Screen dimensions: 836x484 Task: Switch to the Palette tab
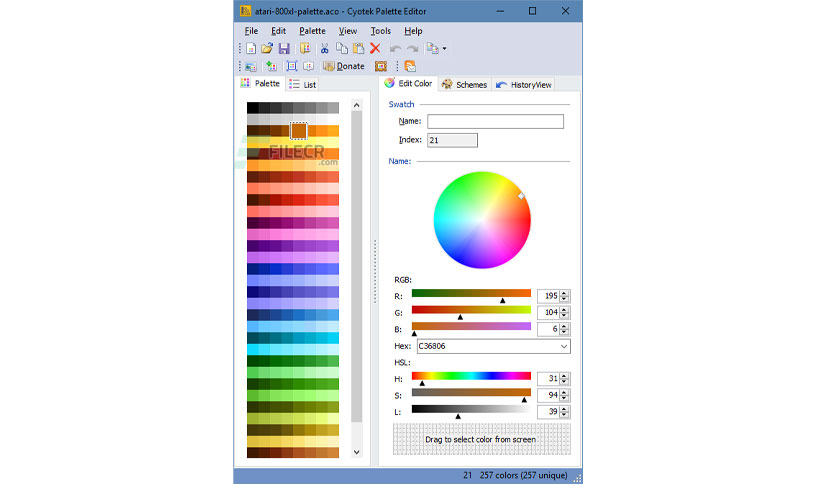[261, 84]
